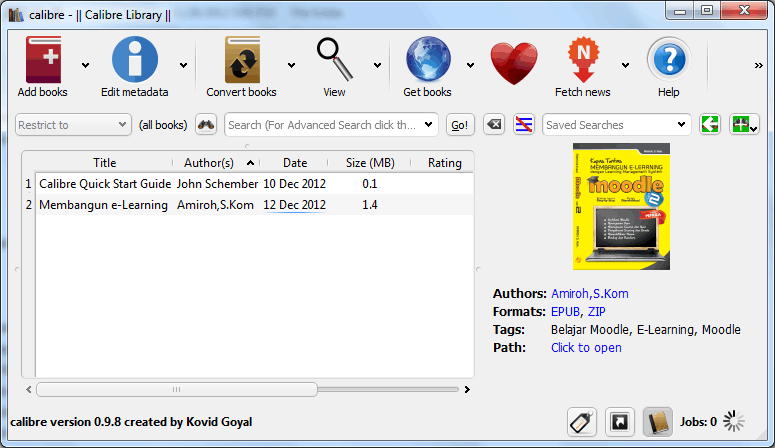Open advanced search binoculars icon
This screenshot has height=448, width=775.
(206, 125)
